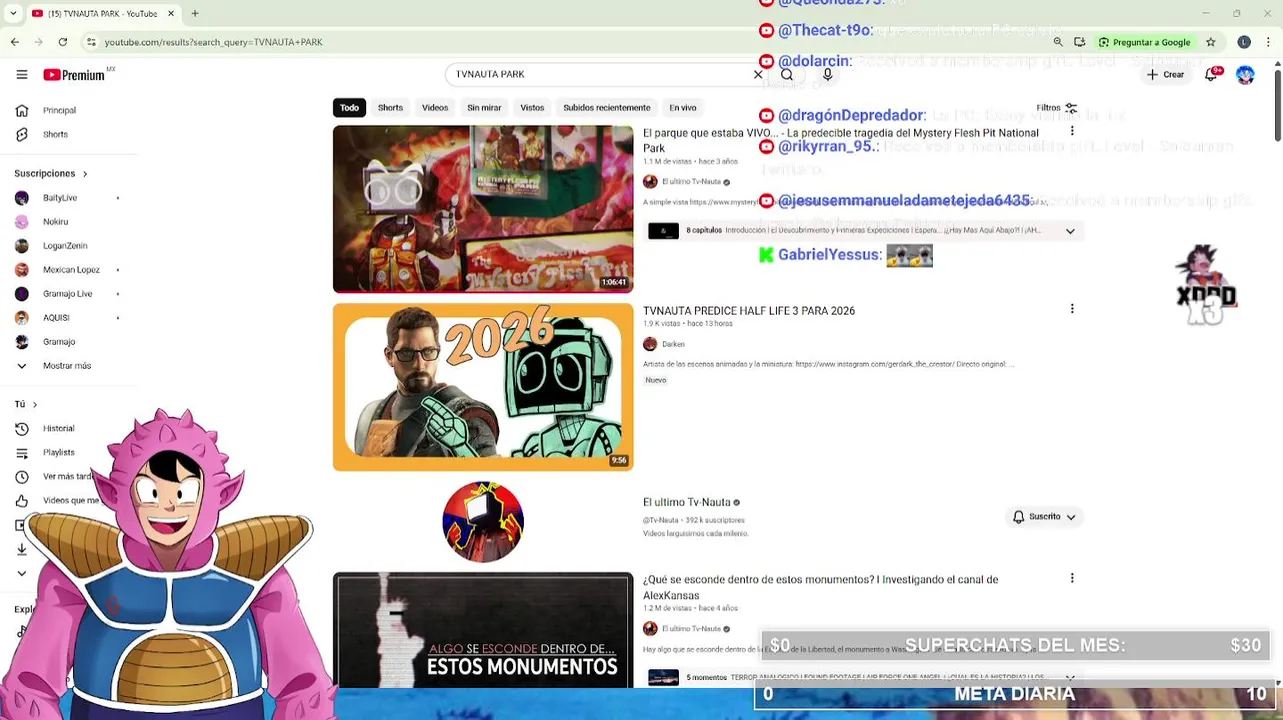Open El parque que estaba VIVO video title
This screenshot has height=720, width=1283.
click(840, 140)
